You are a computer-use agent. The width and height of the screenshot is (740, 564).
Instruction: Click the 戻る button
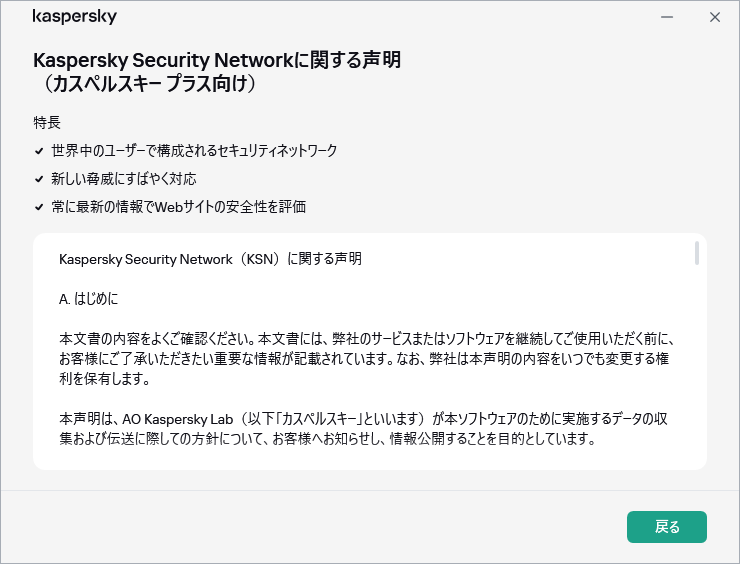point(666,527)
